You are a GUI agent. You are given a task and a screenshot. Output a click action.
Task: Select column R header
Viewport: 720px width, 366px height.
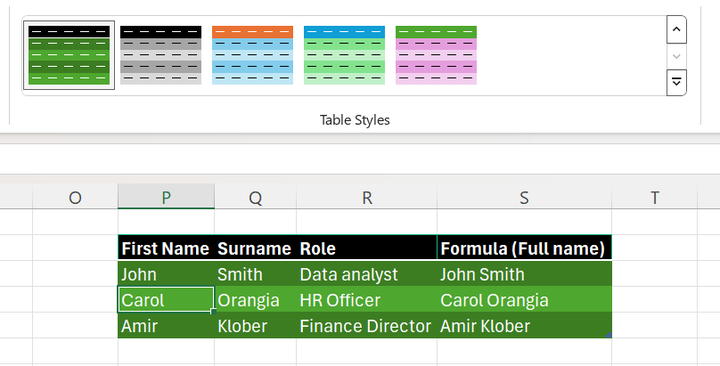point(367,197)
